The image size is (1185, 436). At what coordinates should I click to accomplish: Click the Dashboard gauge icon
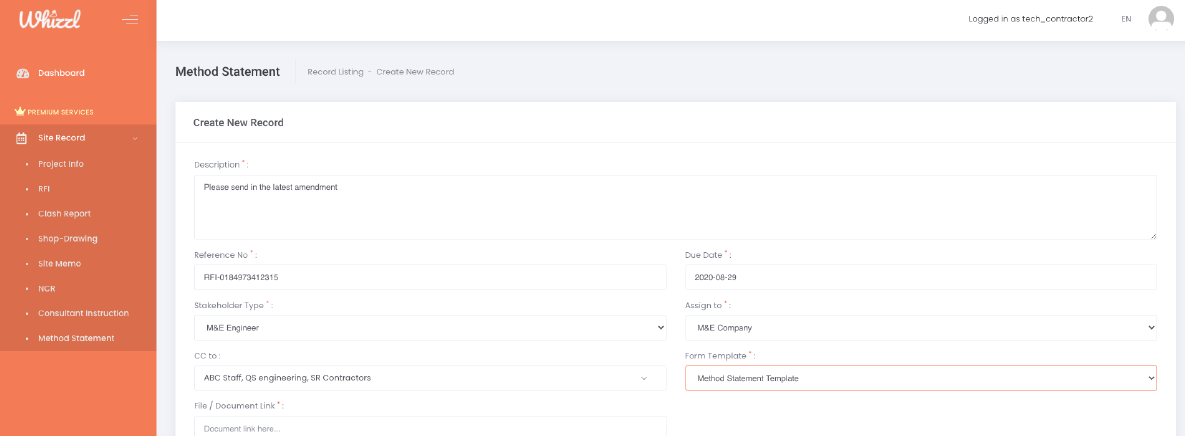click(23, 73)
